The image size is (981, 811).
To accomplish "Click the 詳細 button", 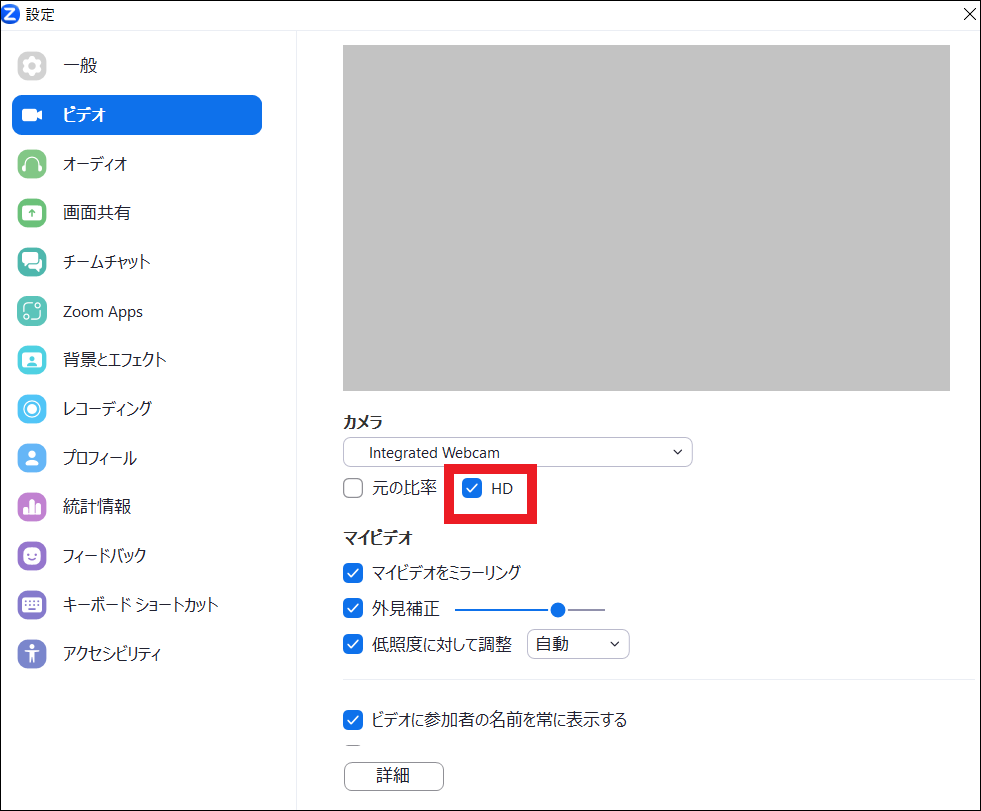I will [x=394, y=777].
